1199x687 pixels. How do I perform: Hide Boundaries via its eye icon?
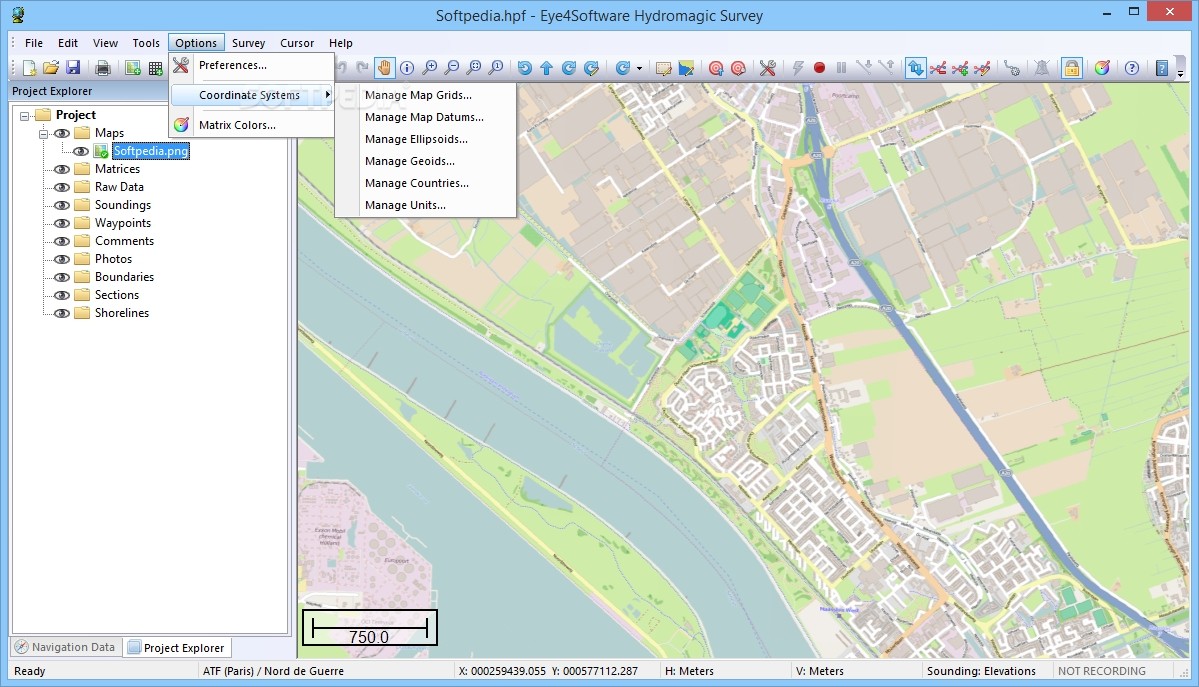pyautogui.click(x=62, y=277)
